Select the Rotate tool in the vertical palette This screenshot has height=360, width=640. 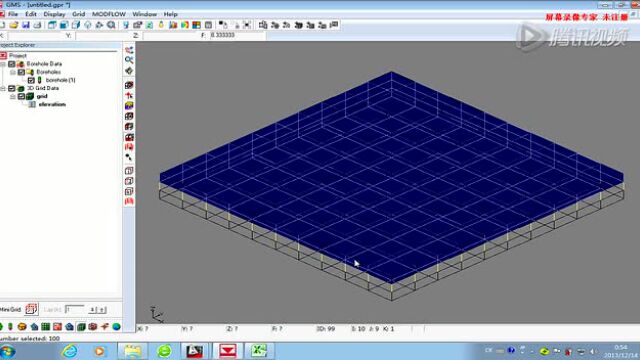pyautogui.click(x=129, y=71)
